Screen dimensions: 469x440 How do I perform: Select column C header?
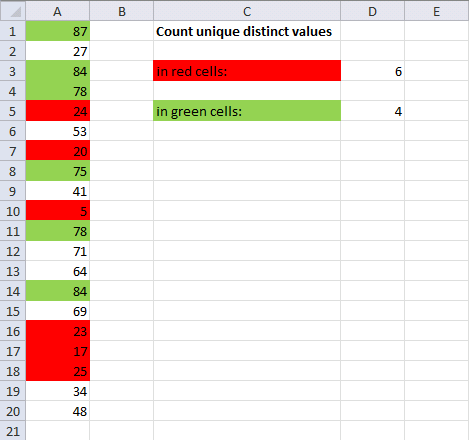(x=247, y=11)
